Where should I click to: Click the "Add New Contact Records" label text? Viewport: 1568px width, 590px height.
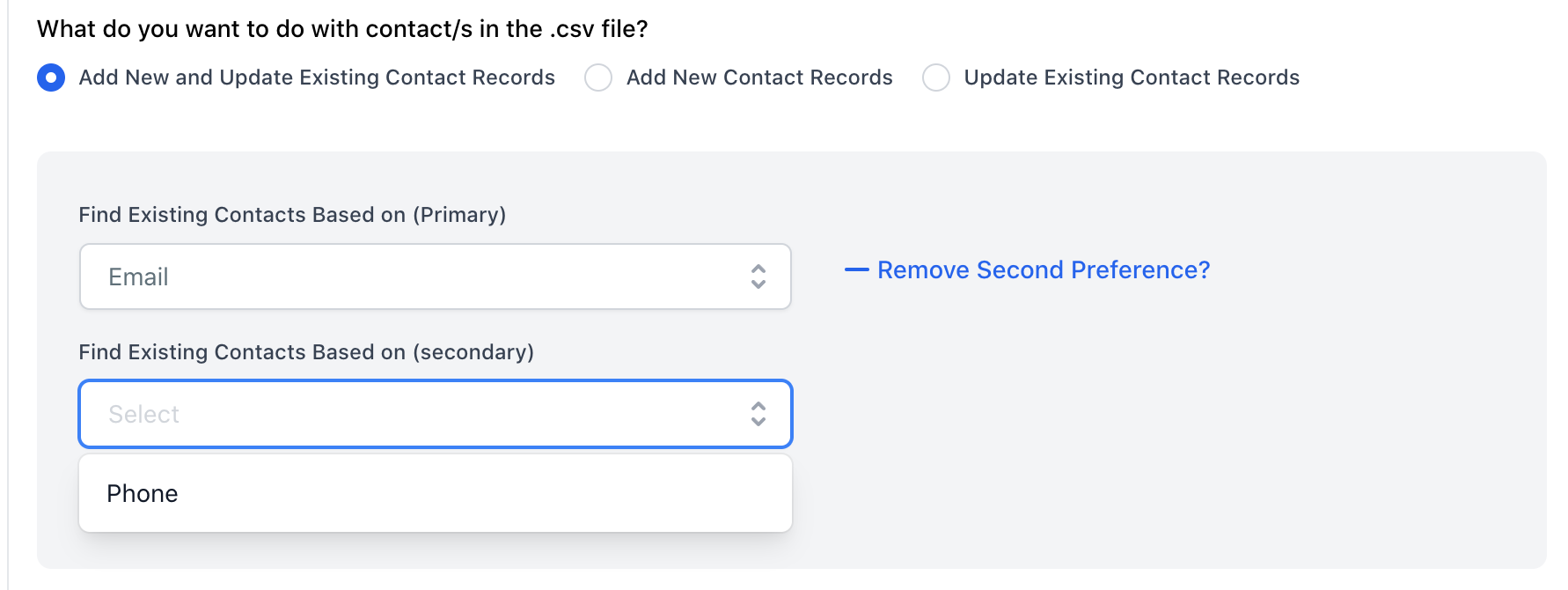click(759, 77)
